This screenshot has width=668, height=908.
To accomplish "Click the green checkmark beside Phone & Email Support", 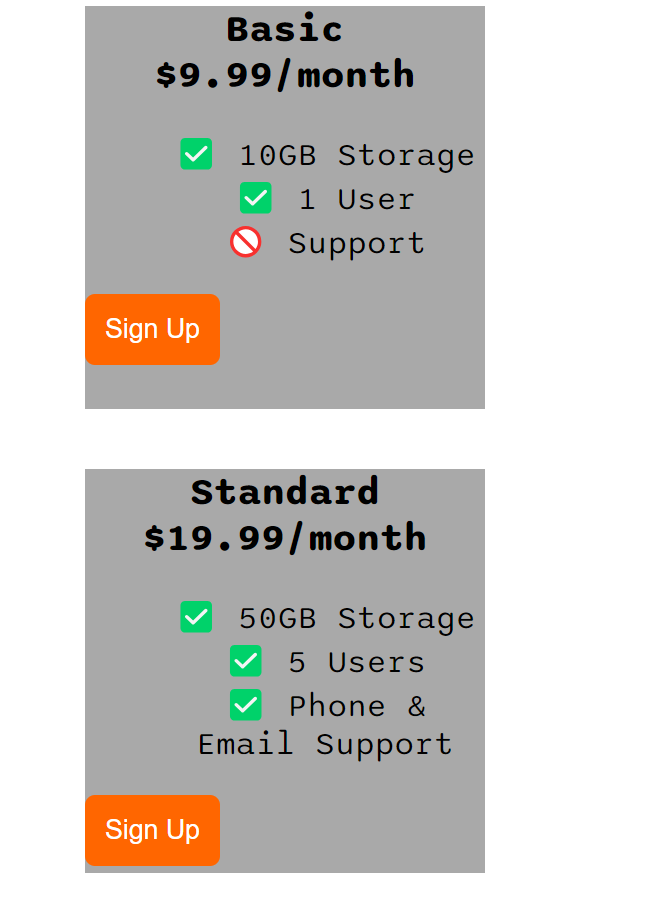I will 246,705.
